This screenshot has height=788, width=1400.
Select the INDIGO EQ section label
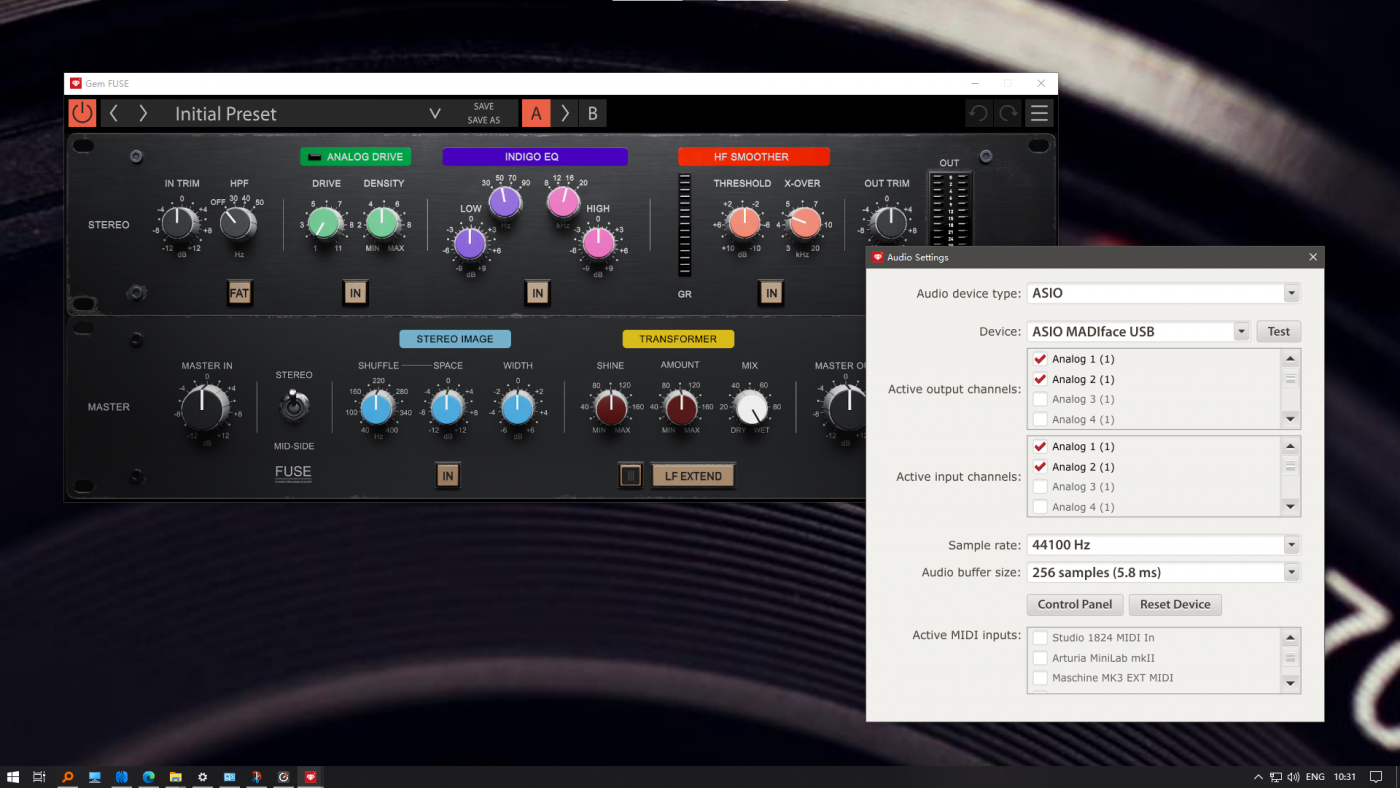tap(535, 157)
